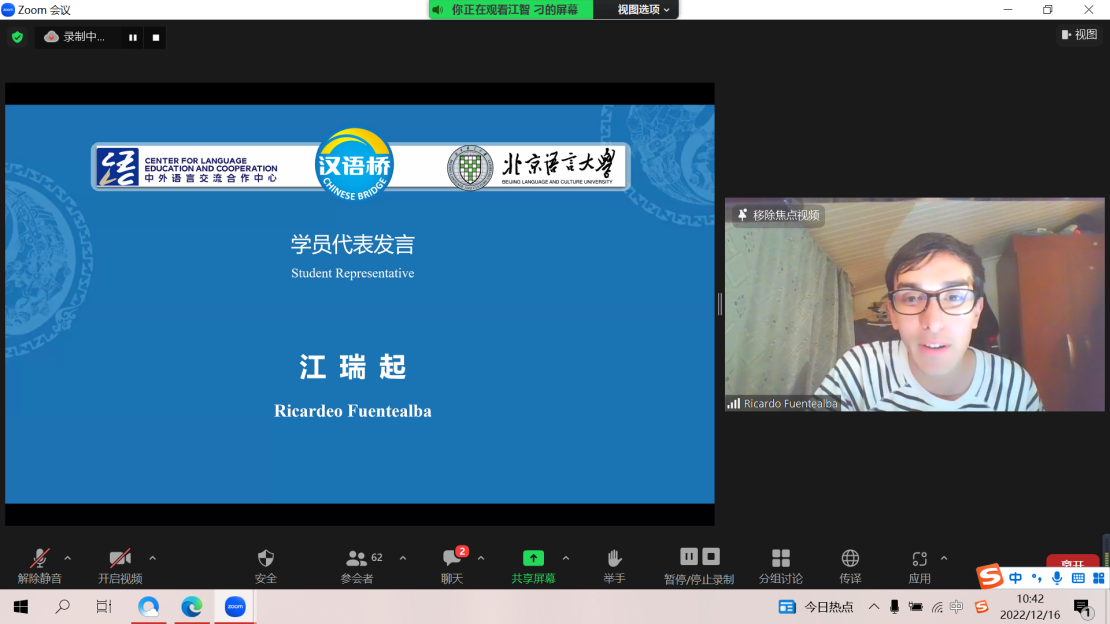Open the 参会者 participants panel
The height and width of the screenshot is (624, 1110).
(357, 559)
